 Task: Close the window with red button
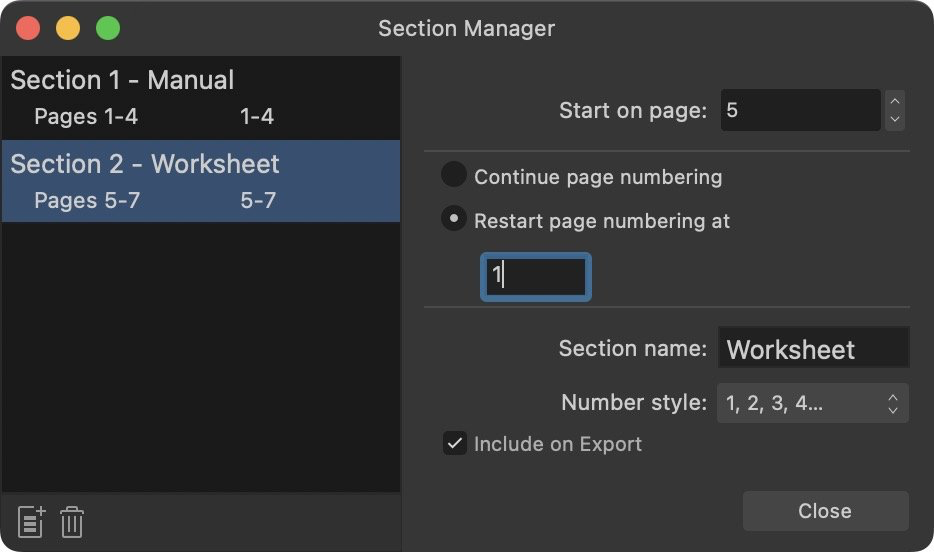point(28,28)
